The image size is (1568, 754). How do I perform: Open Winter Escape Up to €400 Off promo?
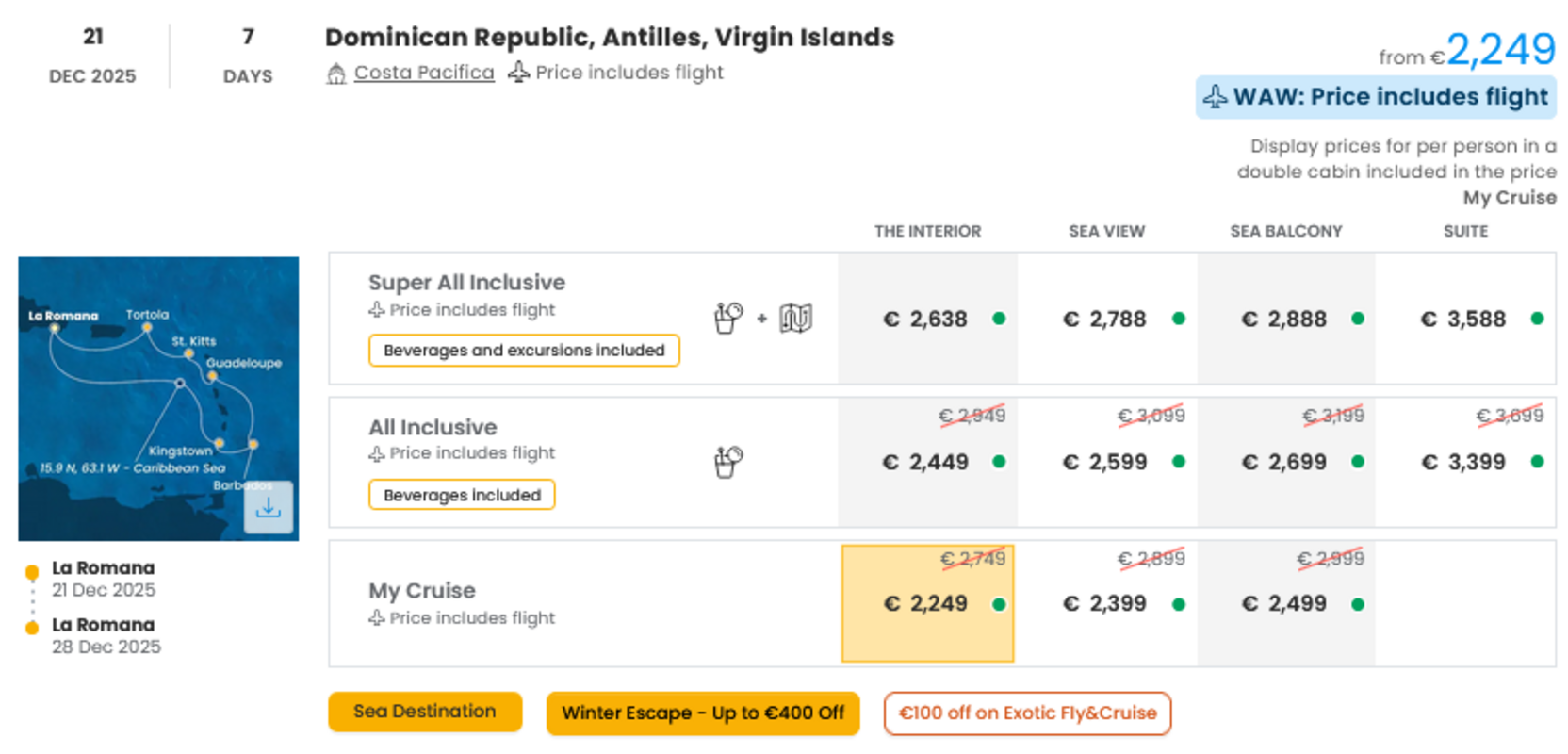click(x=703, y=713)
